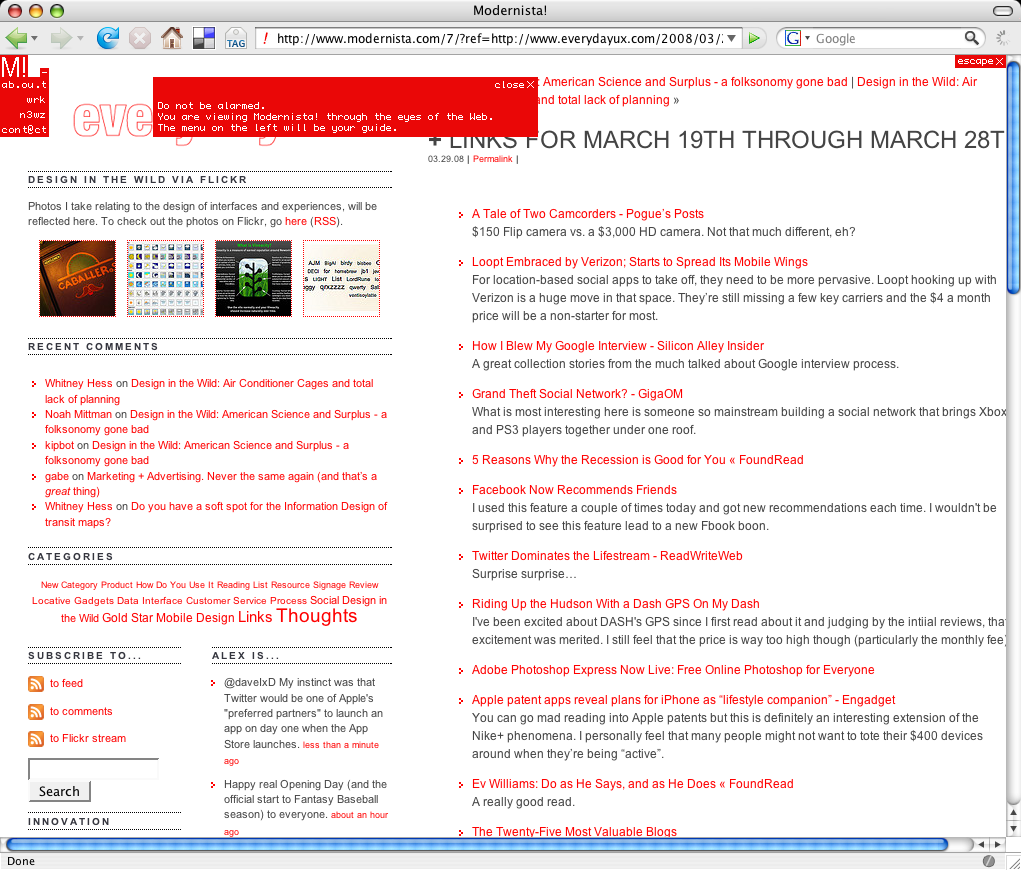Click the Search button in the sidebar
The image size is (1021, 870).
click(x=59, y=791)
